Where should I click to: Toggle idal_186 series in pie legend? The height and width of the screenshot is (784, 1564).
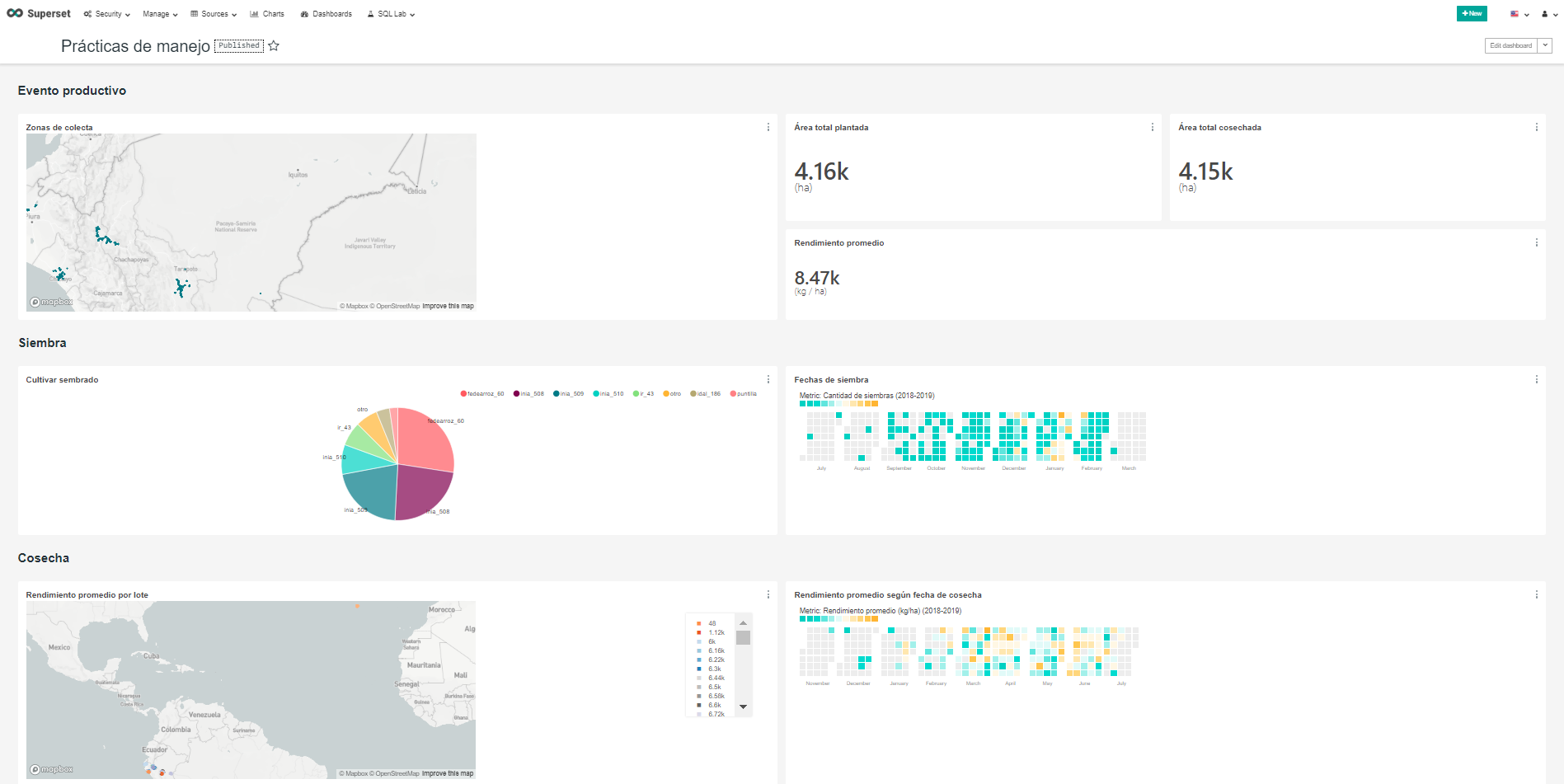click(x=705, y=393)
